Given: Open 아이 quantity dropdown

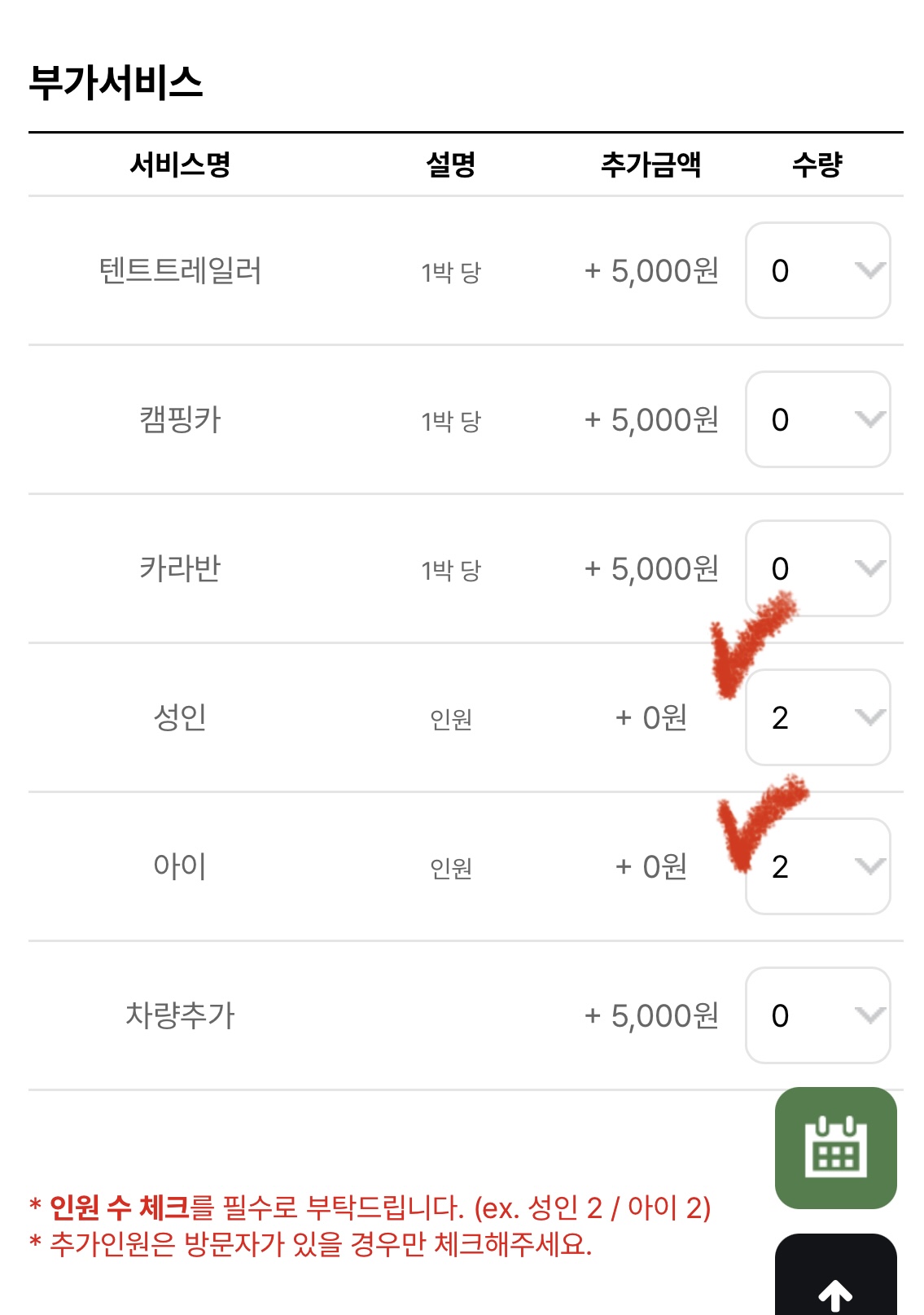Looking at the screenshot, I should coord(817,866).
